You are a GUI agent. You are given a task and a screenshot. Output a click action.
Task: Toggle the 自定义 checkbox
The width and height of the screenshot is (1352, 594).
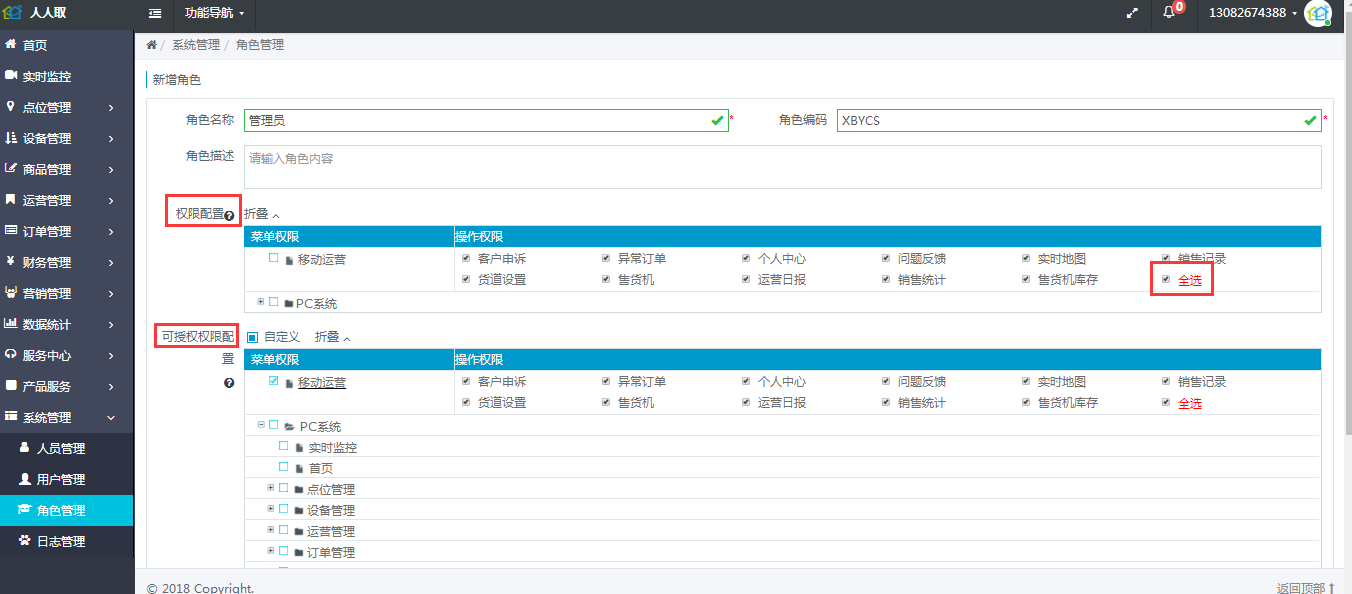pyautogui.click(x=252, y=337)
